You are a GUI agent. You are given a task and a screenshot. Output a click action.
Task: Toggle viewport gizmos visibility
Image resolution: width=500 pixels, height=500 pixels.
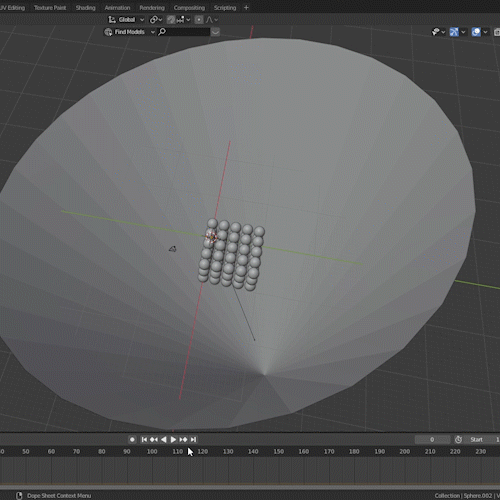coord(454,32)
